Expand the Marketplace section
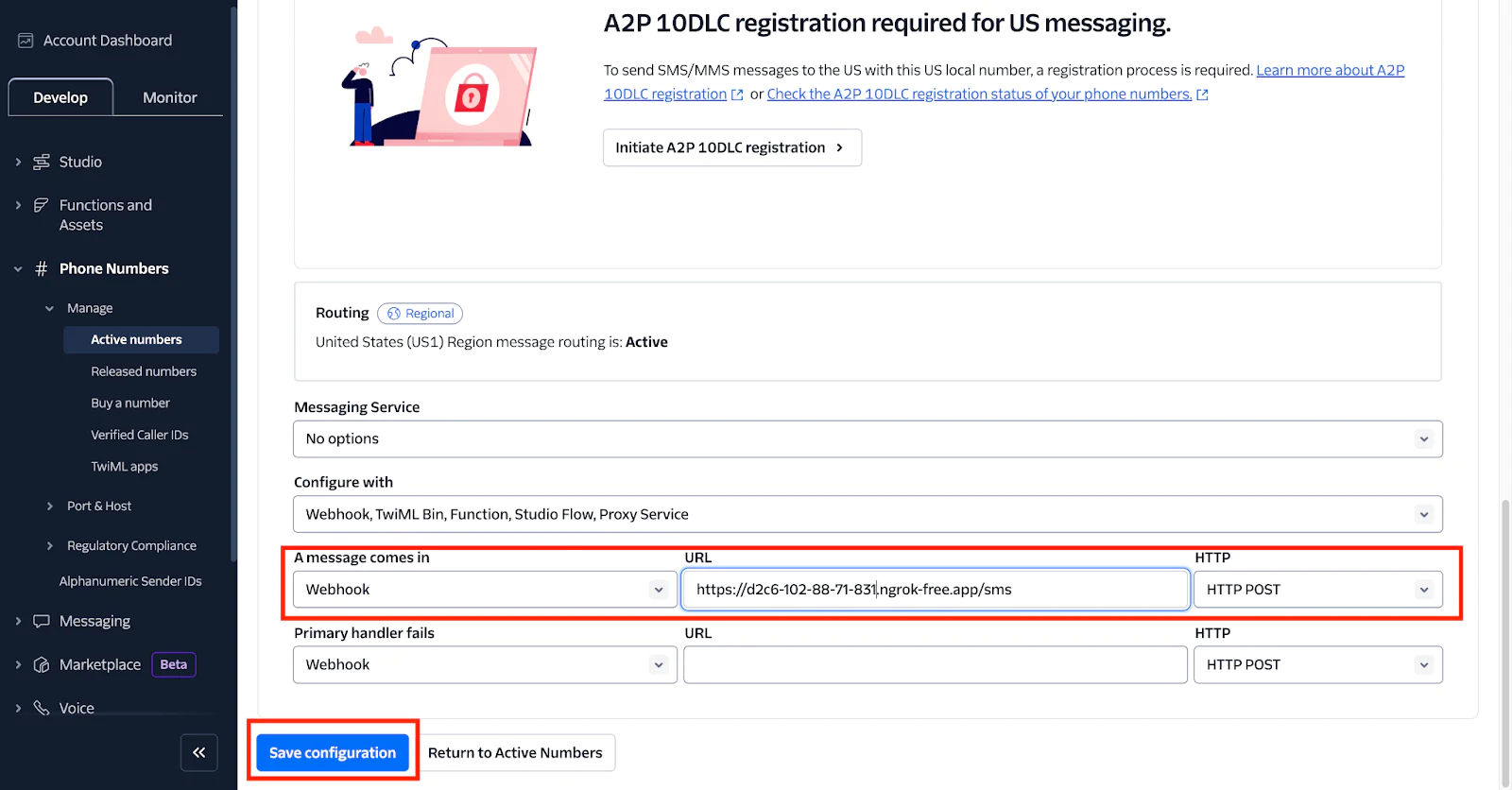1512x790 pixels. click(x=18, y=664)
